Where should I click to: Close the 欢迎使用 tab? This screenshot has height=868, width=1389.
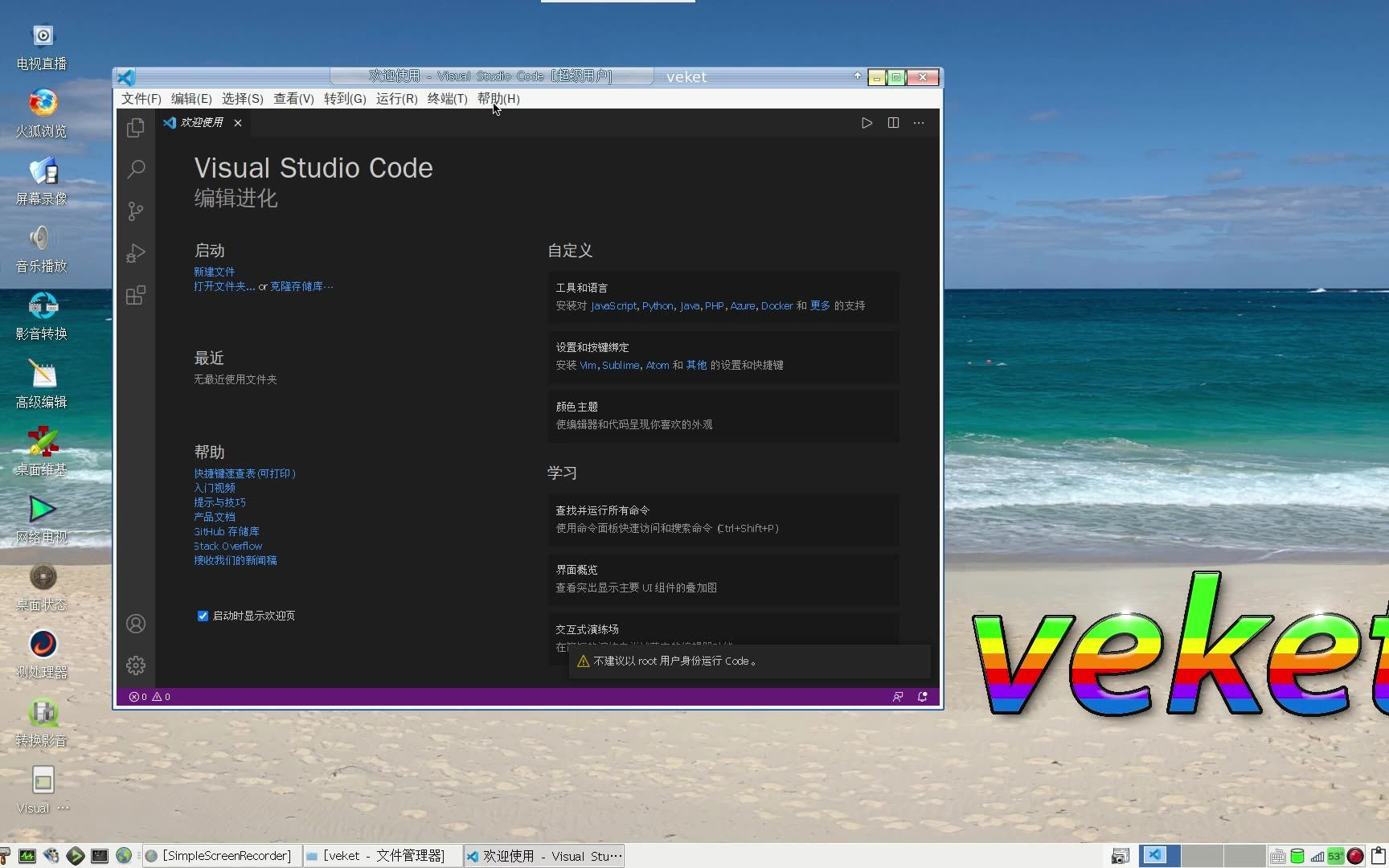click(x=238, y=123)
